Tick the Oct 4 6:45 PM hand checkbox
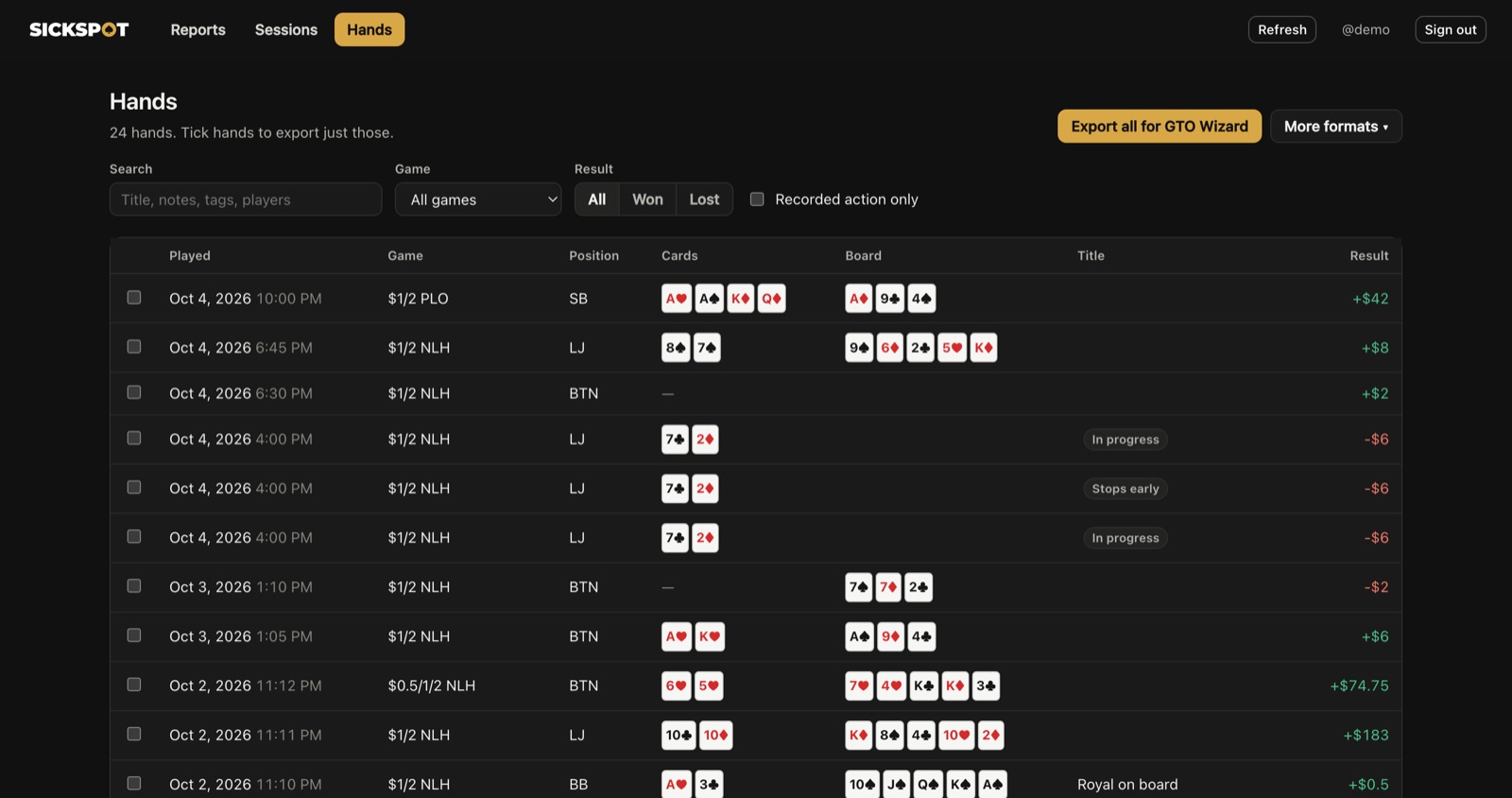Viewport: 1512px width, 798px height. point(134,346)
